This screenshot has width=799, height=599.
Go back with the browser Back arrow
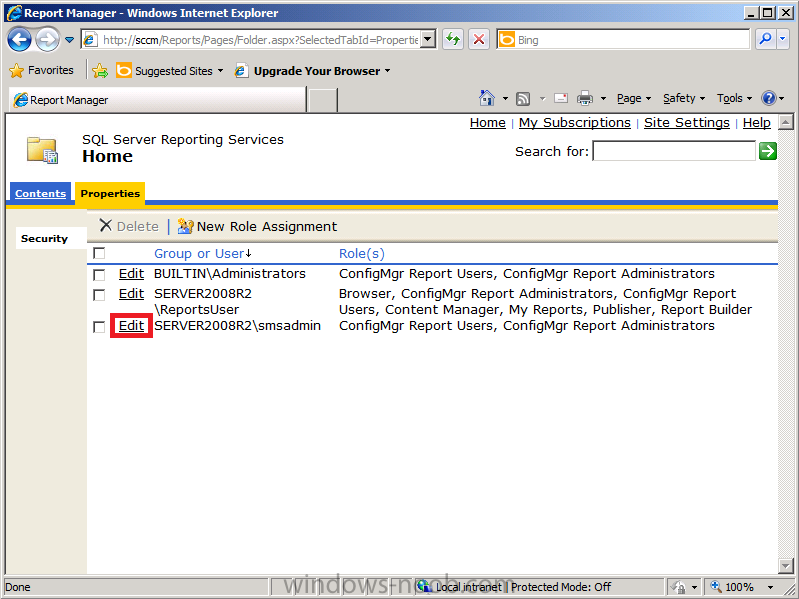(19, 40)
